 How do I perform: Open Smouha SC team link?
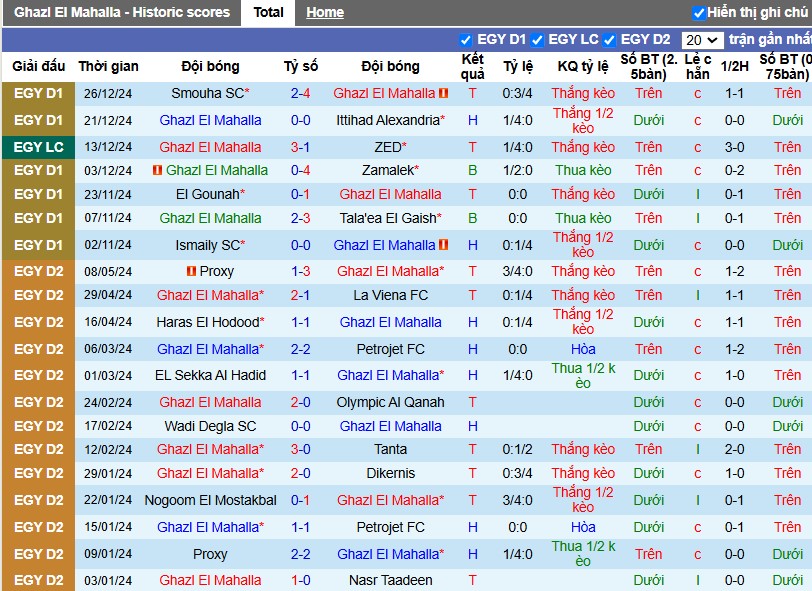tap(210, 93)
